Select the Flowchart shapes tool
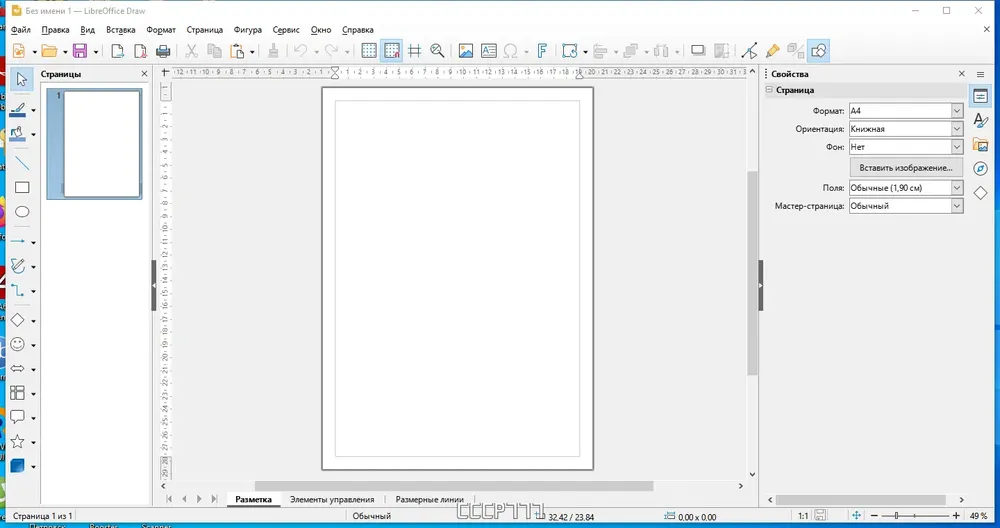The image size is (1000, 528). (18, 393)
